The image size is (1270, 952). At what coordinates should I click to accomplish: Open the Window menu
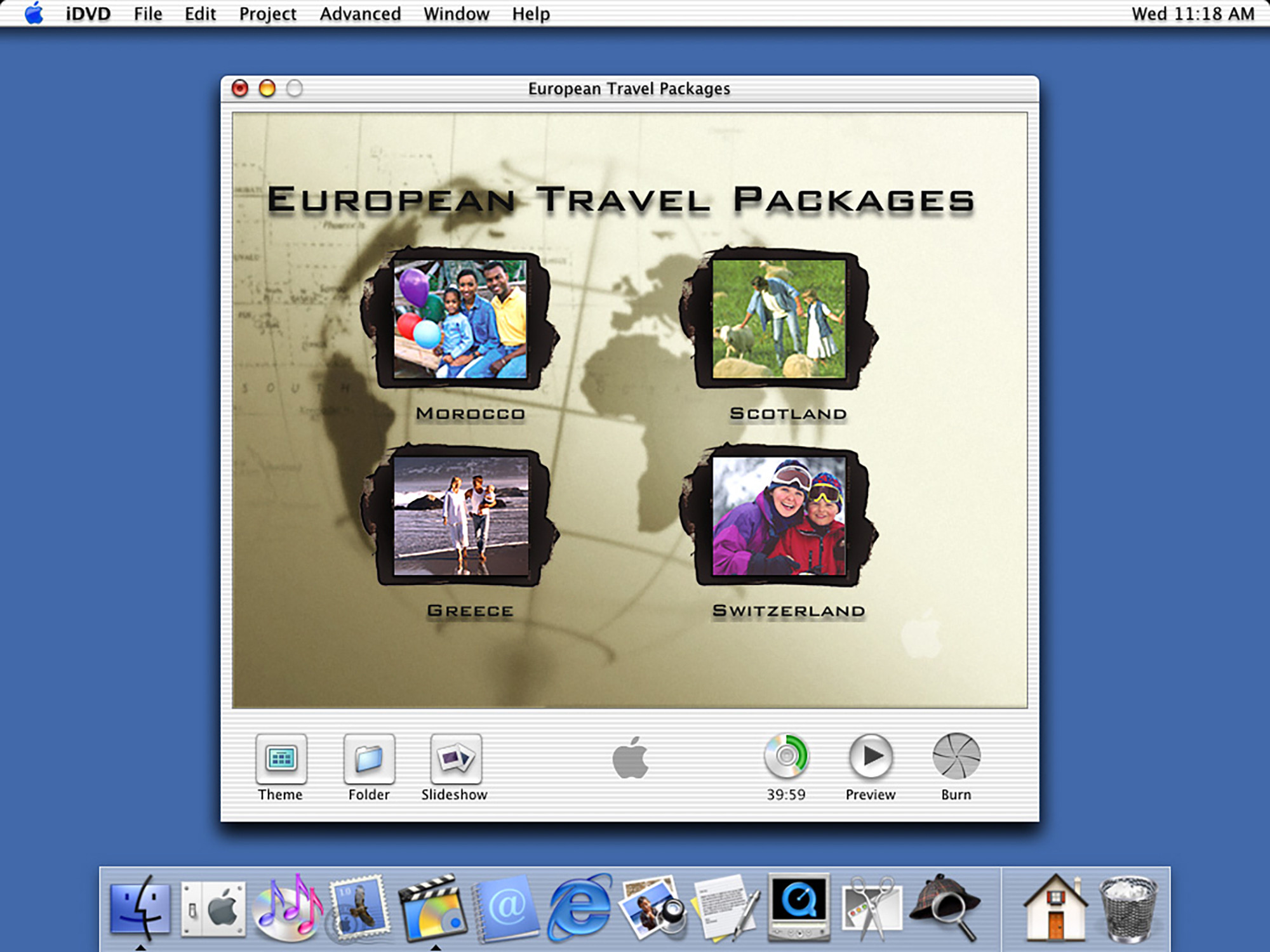(x=456, y=14)
